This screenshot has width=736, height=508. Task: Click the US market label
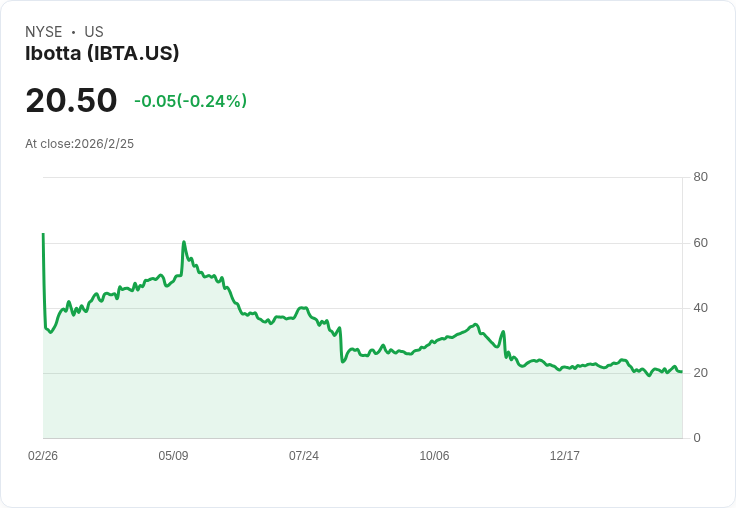click(94, 32)
